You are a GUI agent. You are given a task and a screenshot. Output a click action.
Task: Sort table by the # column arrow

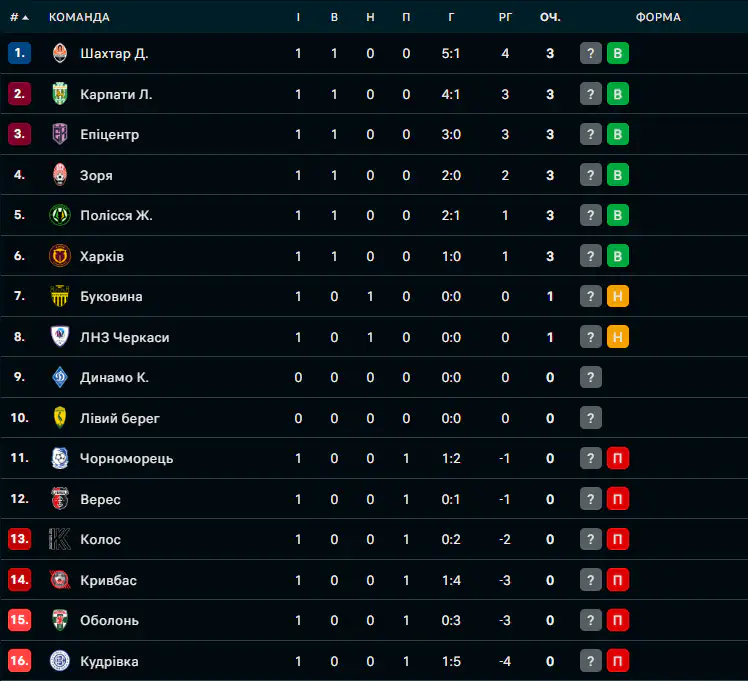(x=25, y=18)
